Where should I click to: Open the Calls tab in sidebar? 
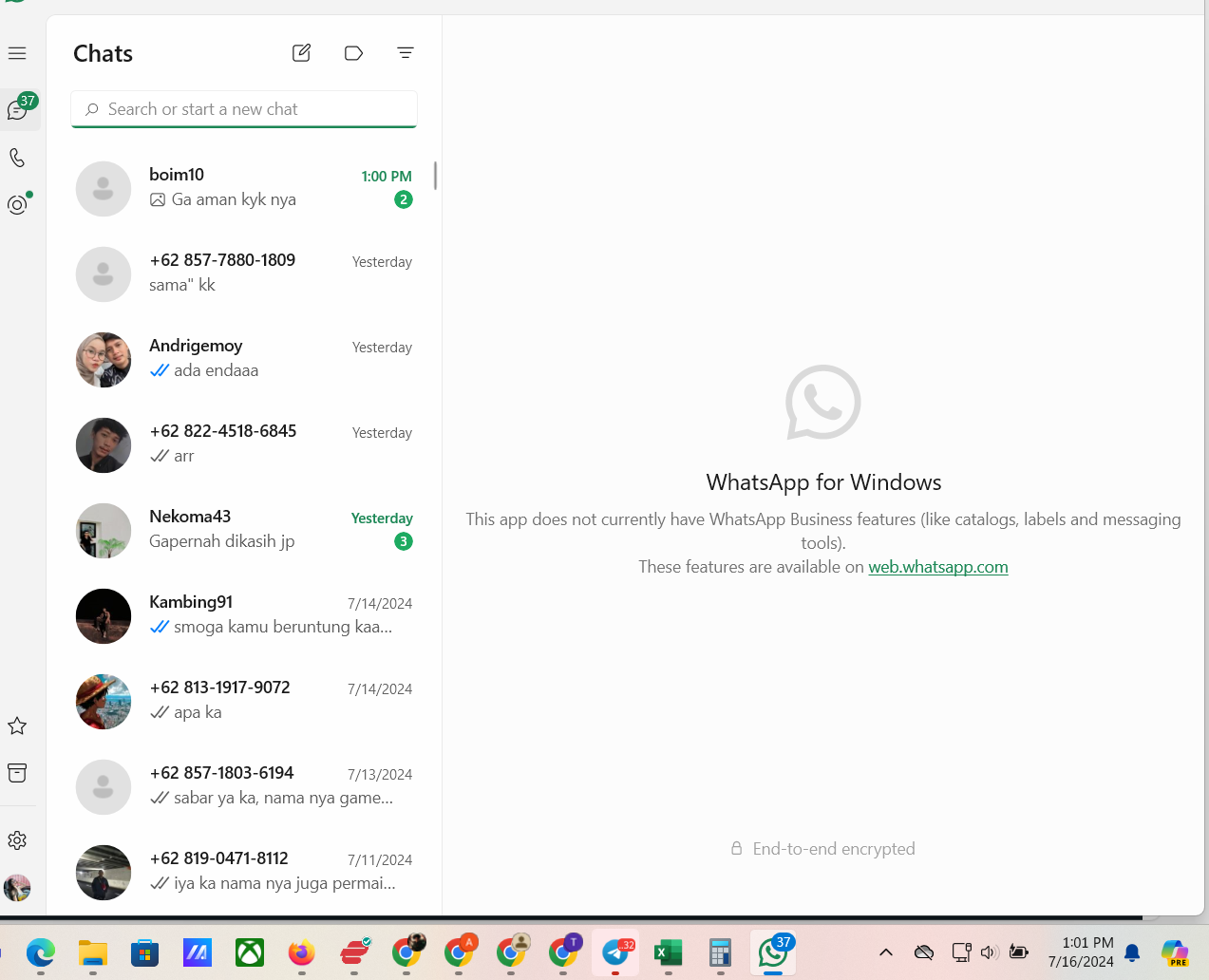click(x=17, y=158)
